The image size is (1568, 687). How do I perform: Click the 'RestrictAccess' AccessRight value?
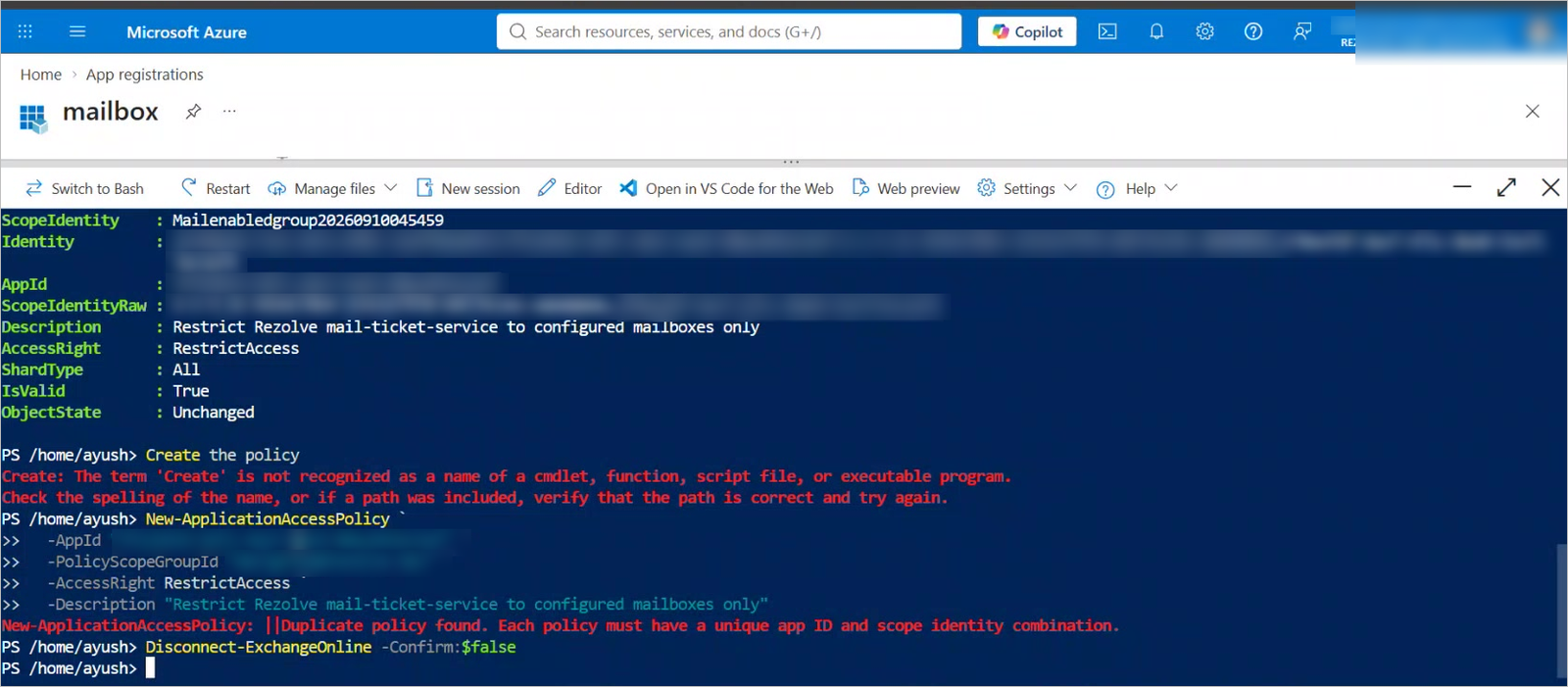point(236,348)
